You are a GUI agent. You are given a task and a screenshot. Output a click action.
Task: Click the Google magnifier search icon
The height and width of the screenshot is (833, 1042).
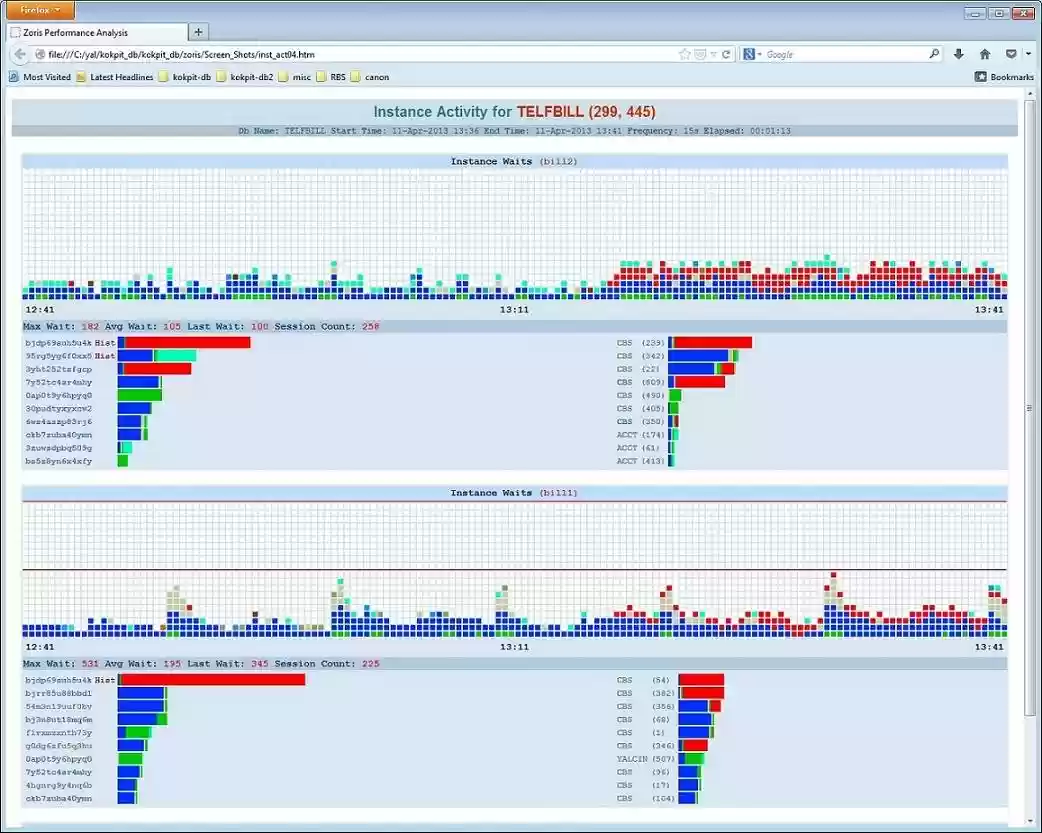[x=933, y=54]
